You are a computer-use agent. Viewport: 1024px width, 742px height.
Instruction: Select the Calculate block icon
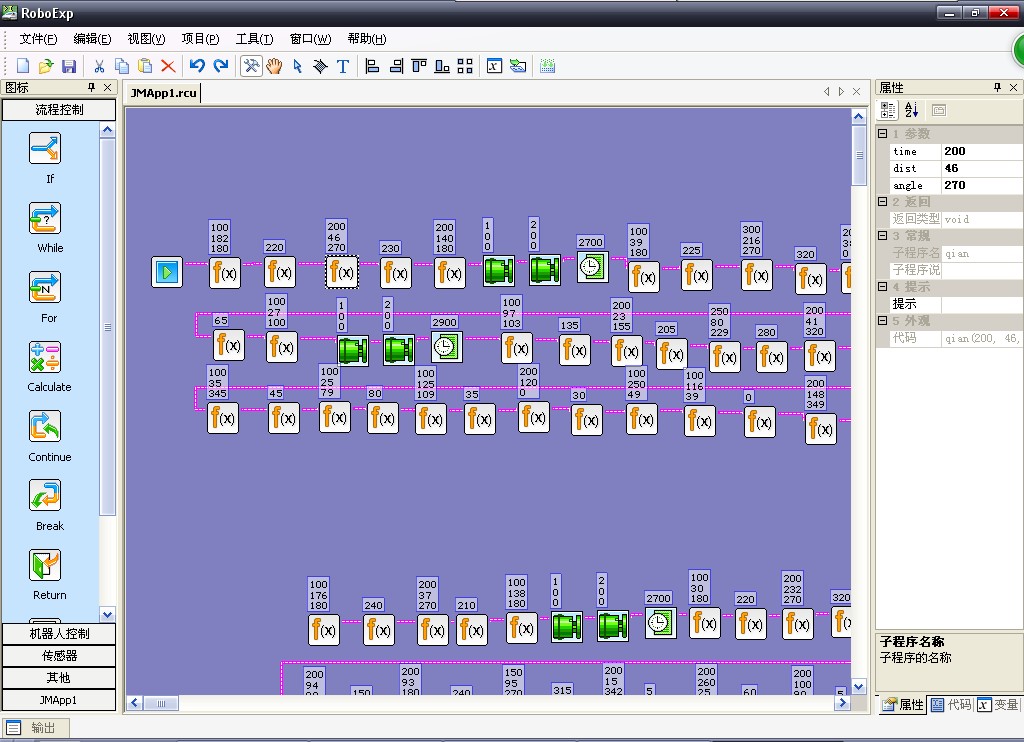point(46,357)
